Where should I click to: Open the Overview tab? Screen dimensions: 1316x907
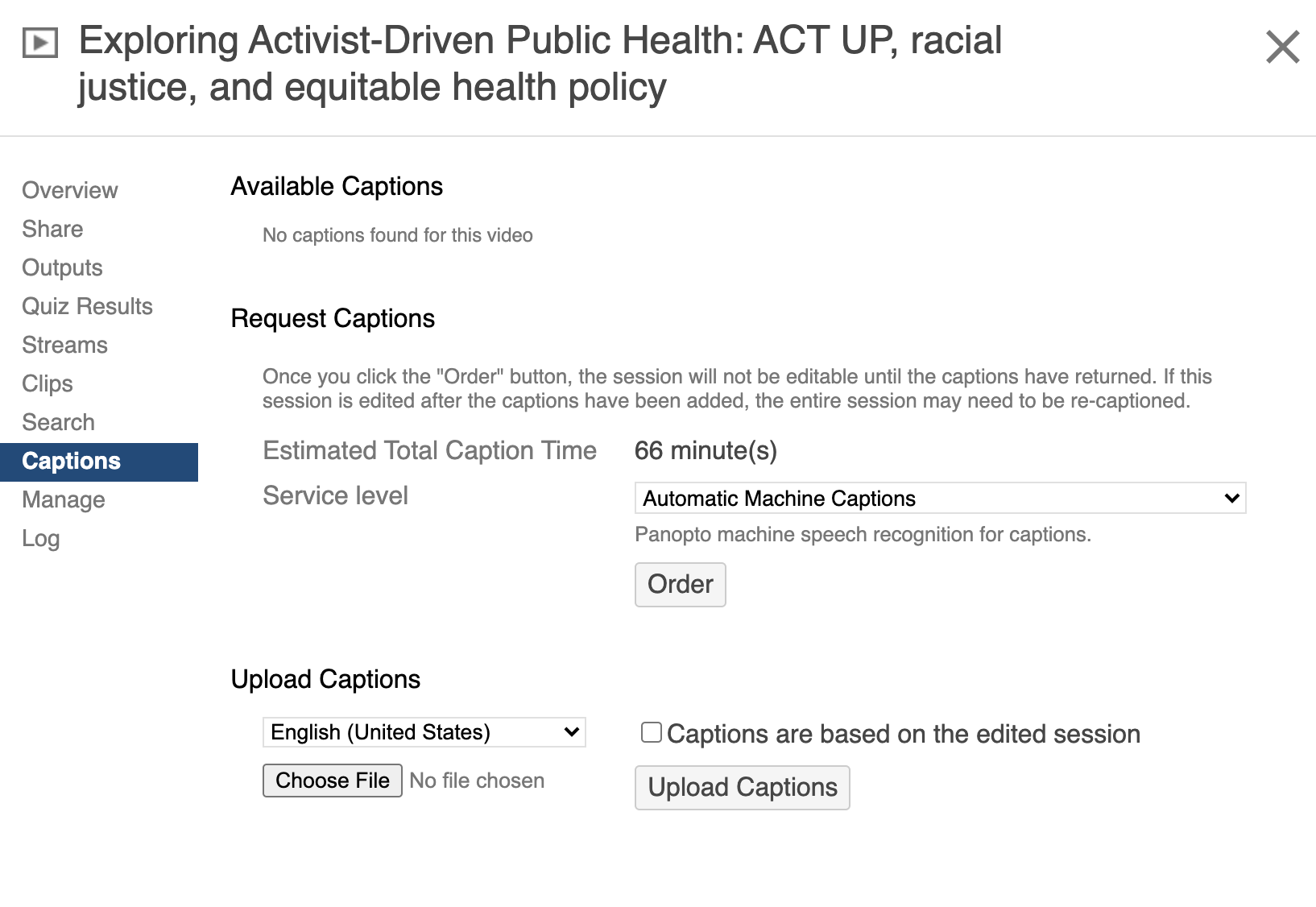(x=70, y=190)
